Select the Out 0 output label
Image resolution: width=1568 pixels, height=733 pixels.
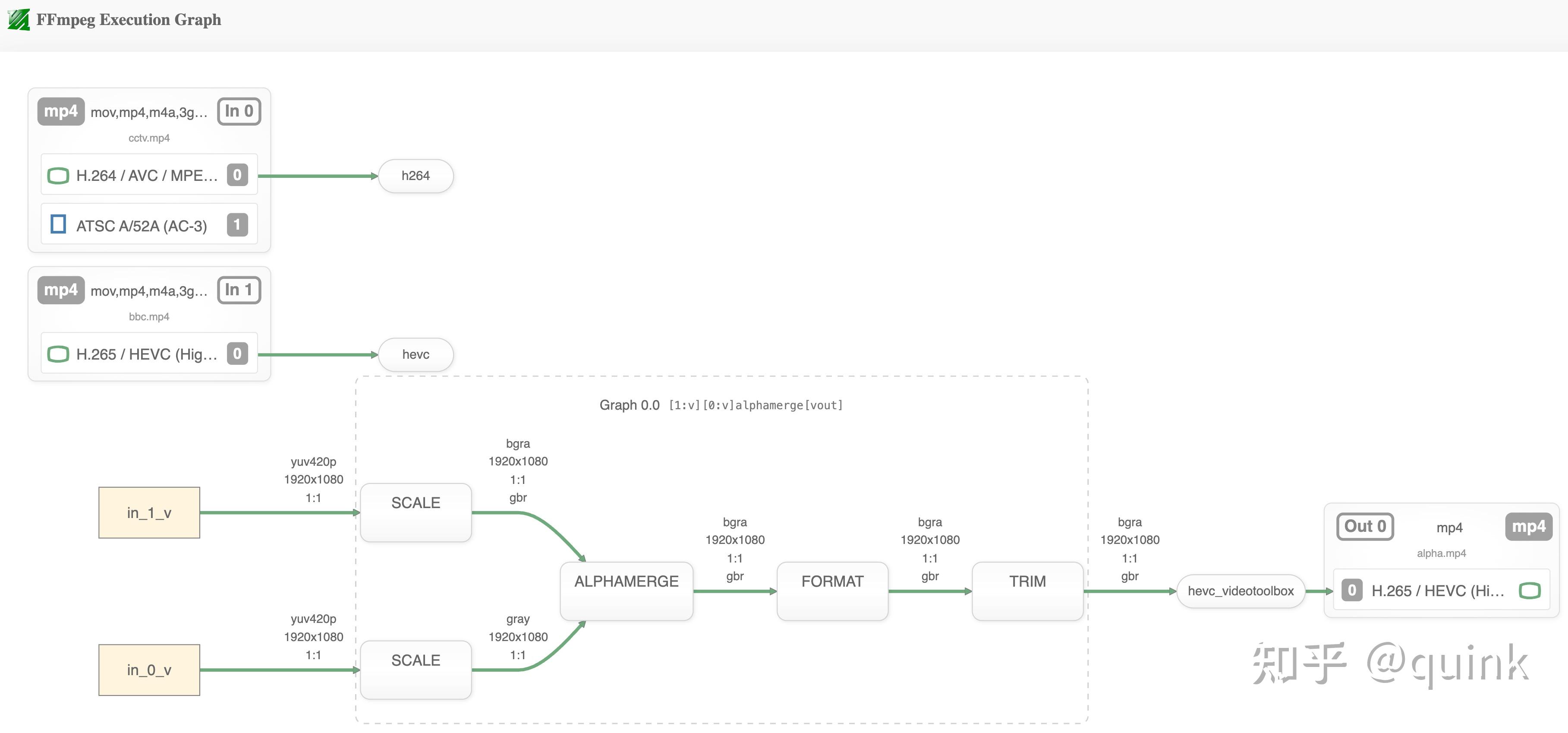(x=1365, y=527)
